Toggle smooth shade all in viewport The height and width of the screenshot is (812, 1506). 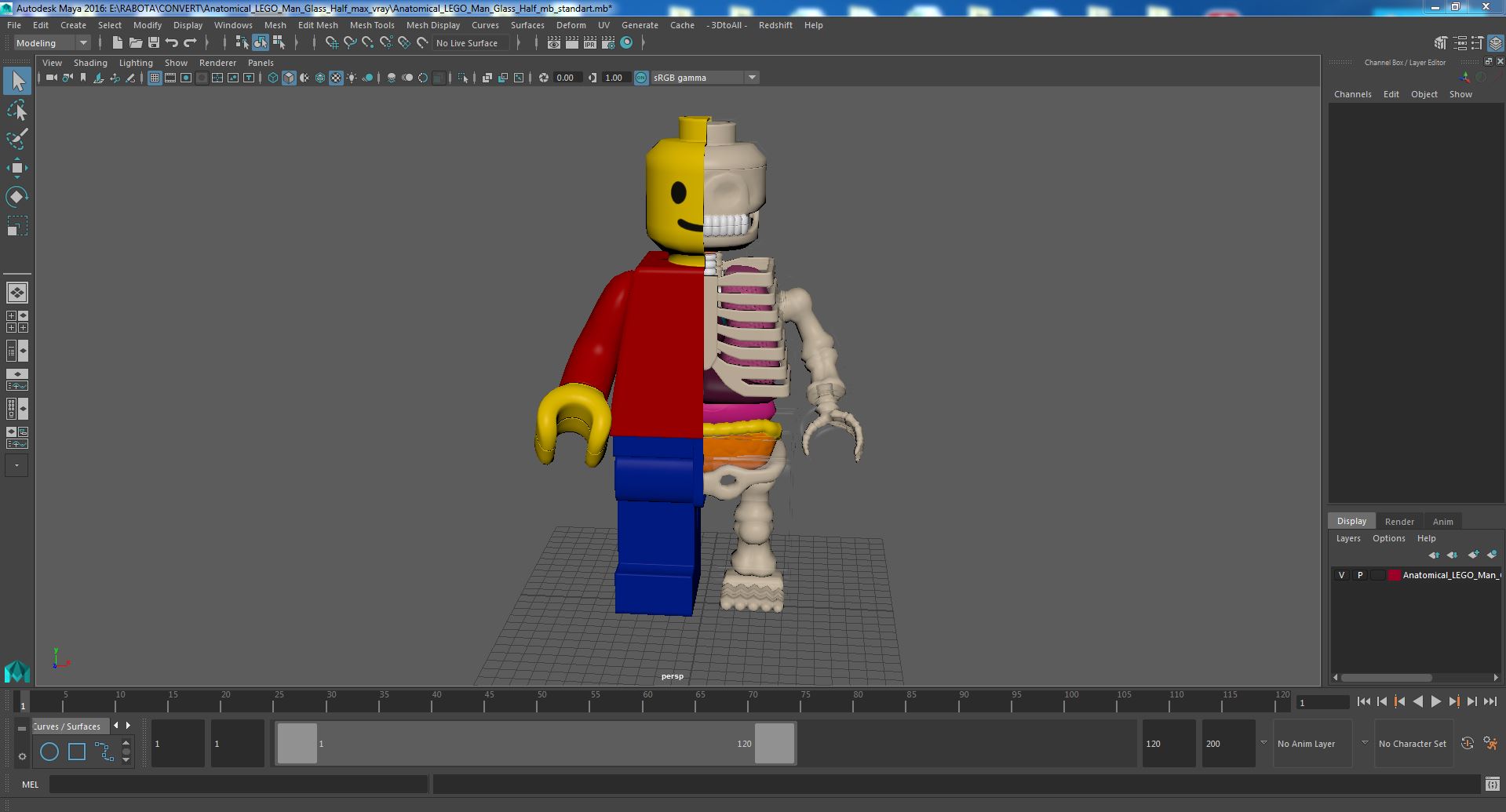point(289,78)
